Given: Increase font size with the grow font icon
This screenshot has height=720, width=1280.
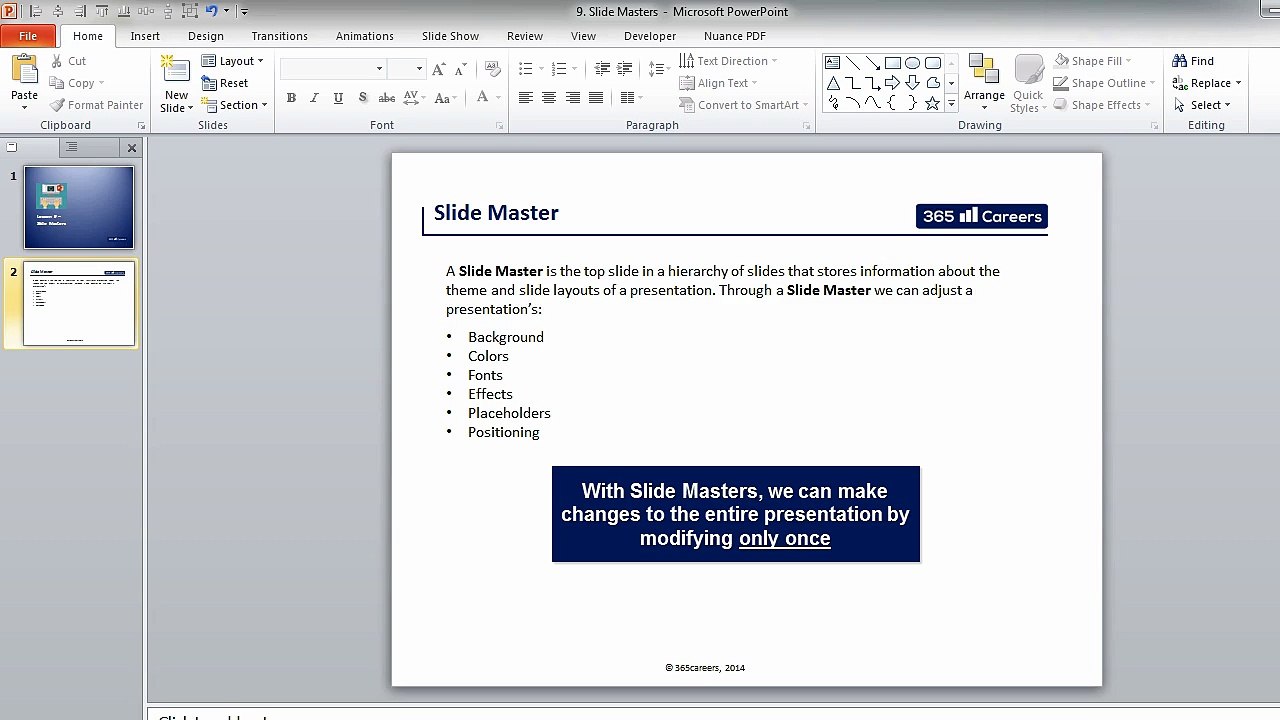Looking at the screenshot, I should point(439,69).
